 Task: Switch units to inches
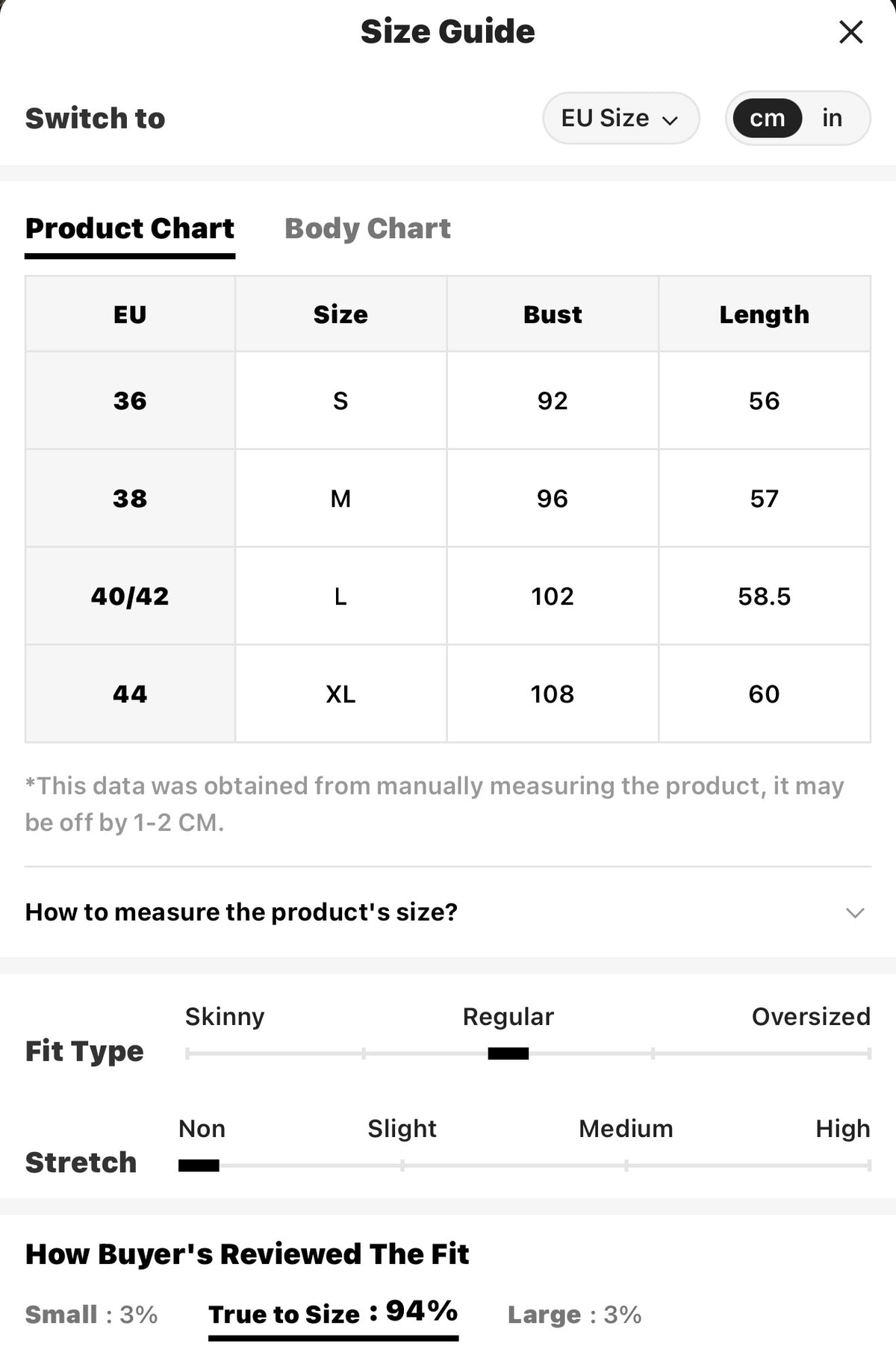(832, 118)
